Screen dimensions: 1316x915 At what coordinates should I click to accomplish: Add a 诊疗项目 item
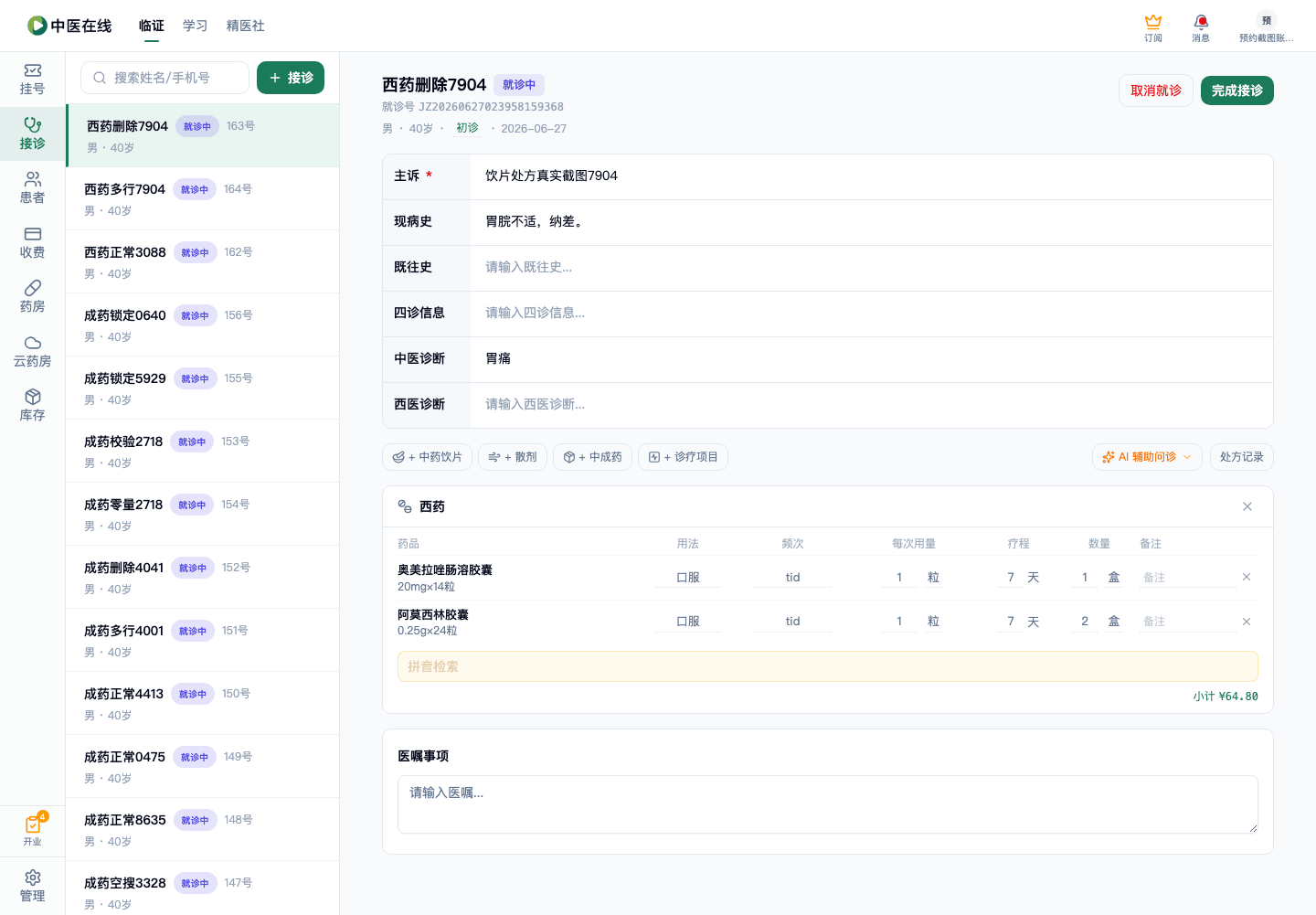tap(683, 457)
